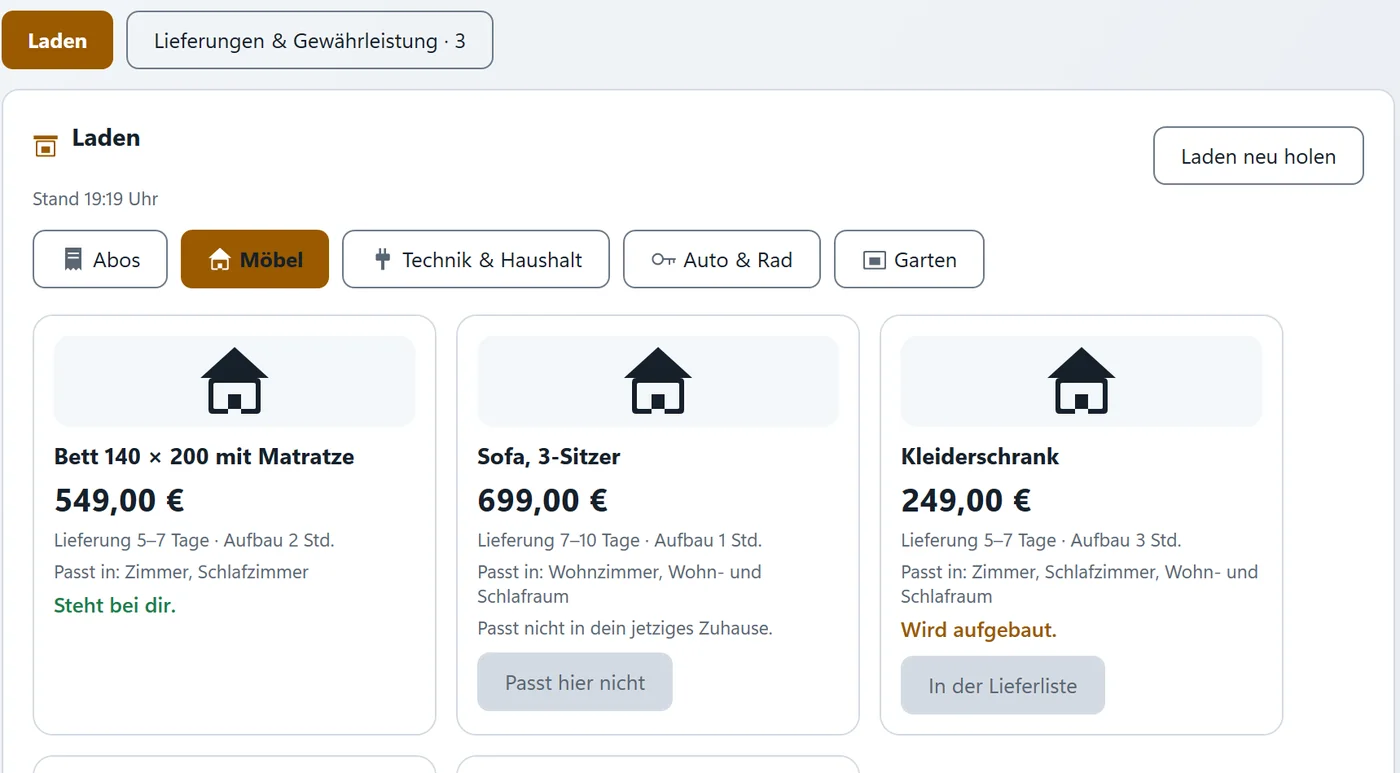
Task: Select the Möbel category
Action: tap(255, 260)
